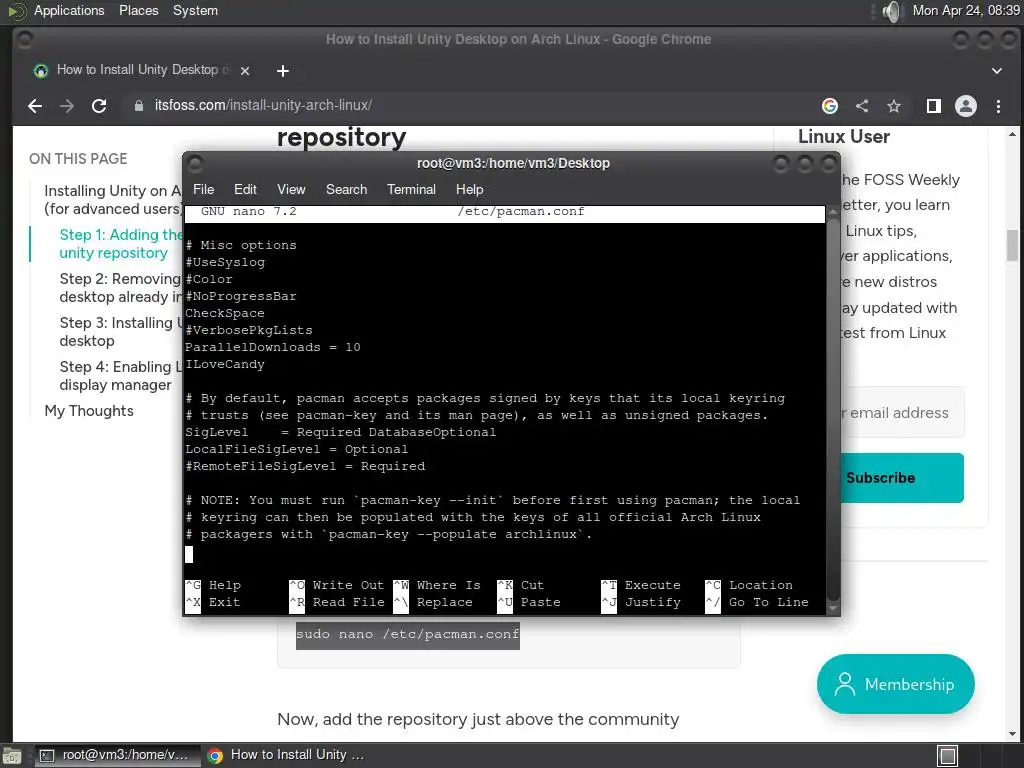The width and height of the screenshot is (1024, 768).
Task: Open Chrome three-dot menu
Action: coord(998,106)
